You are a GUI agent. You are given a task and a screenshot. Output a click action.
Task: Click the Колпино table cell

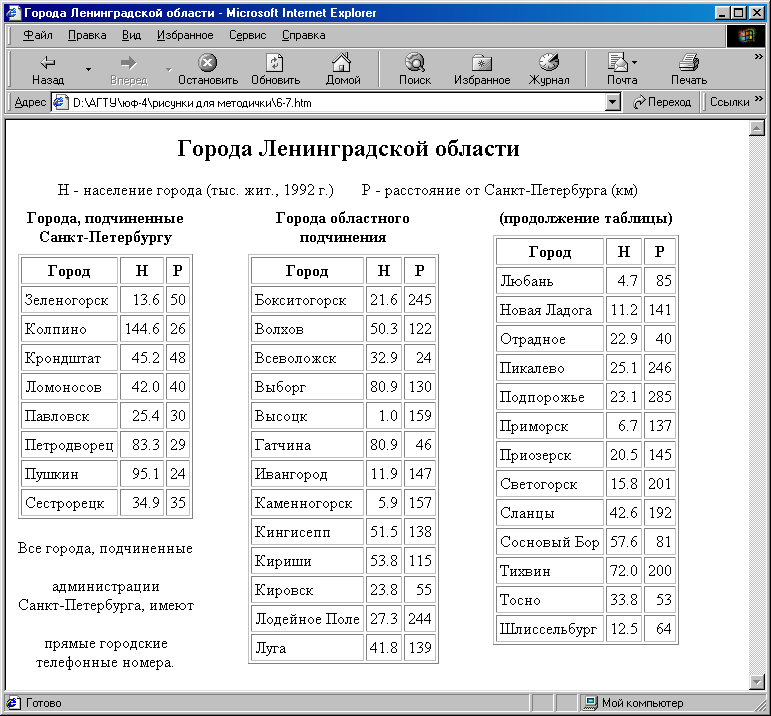(69, 329)
